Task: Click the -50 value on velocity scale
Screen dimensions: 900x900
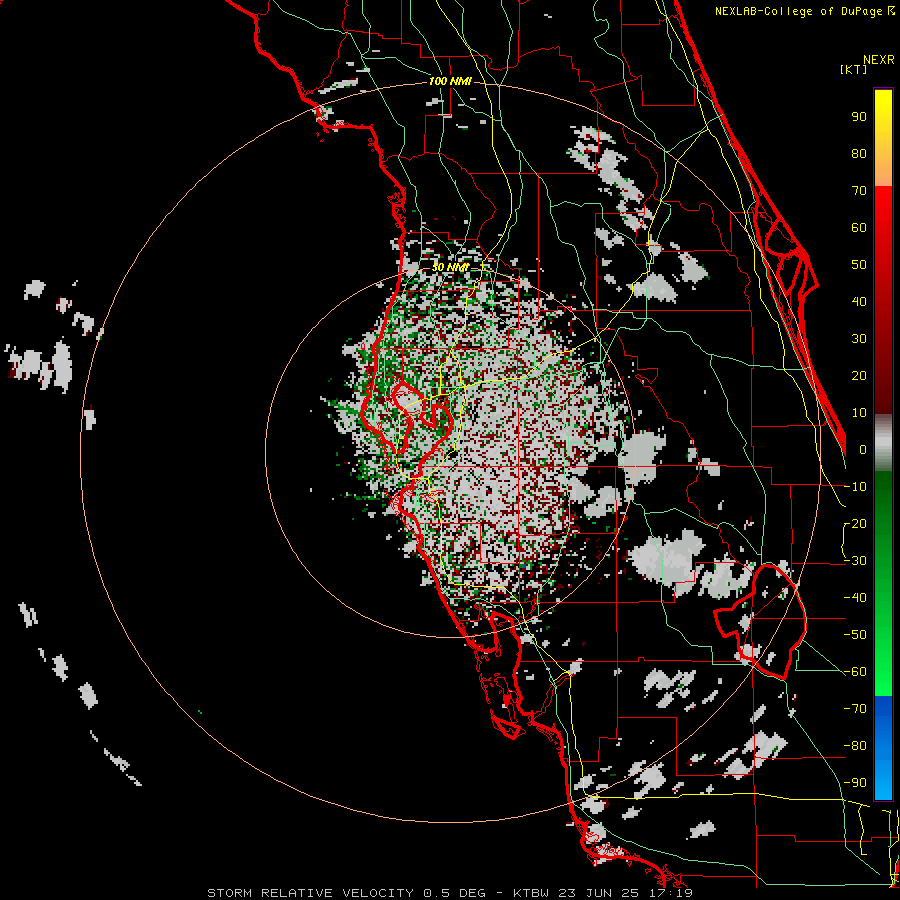Action: pyautogui.click(x=855, y=635)
